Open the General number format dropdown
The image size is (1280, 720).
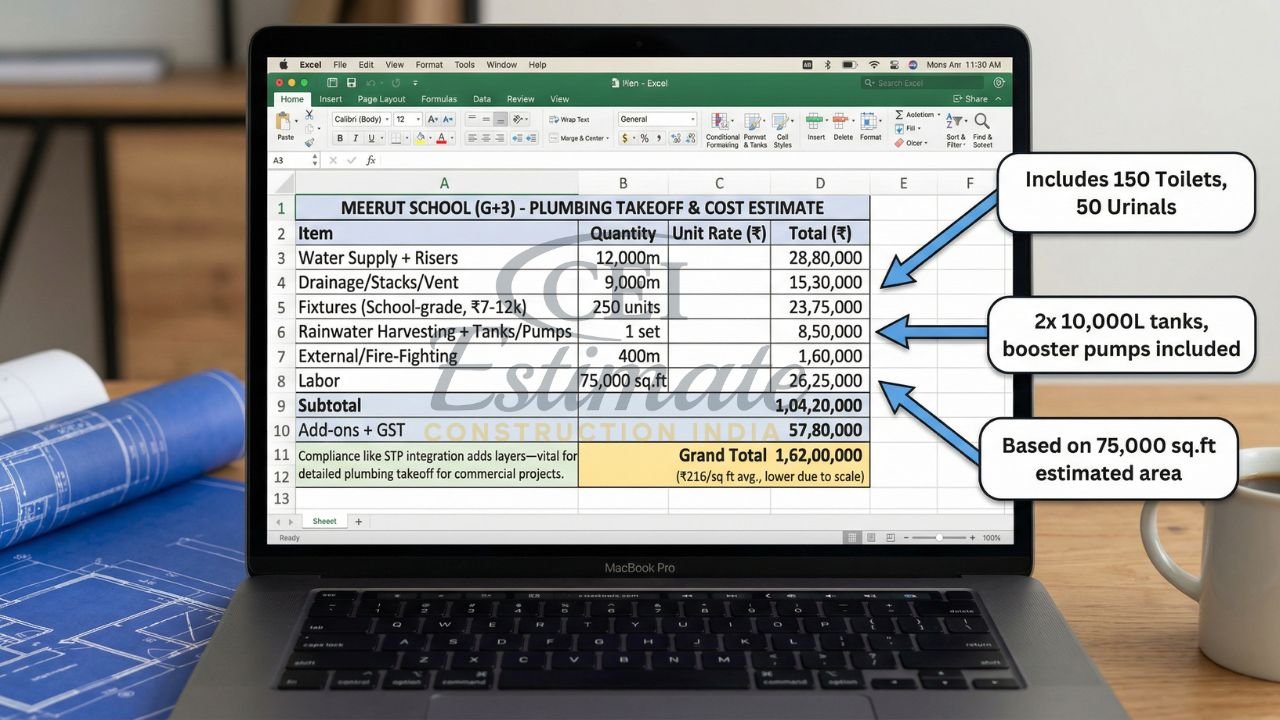[x=657, y=119]
